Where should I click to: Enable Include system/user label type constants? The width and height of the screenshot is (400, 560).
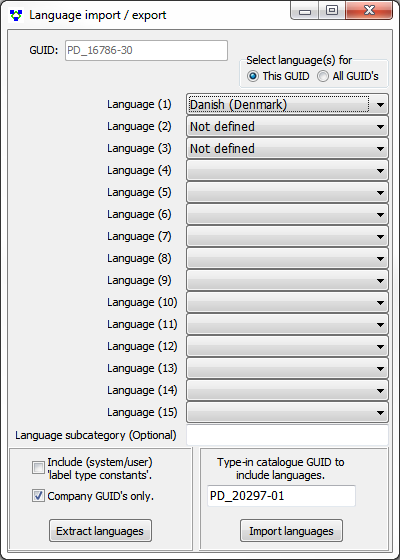tap(38, 468)
